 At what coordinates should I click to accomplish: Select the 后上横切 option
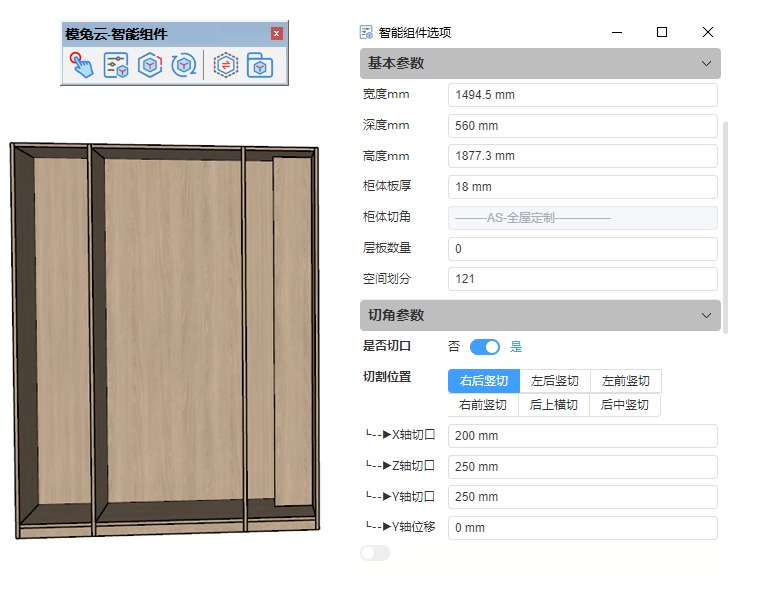point(554,405)
